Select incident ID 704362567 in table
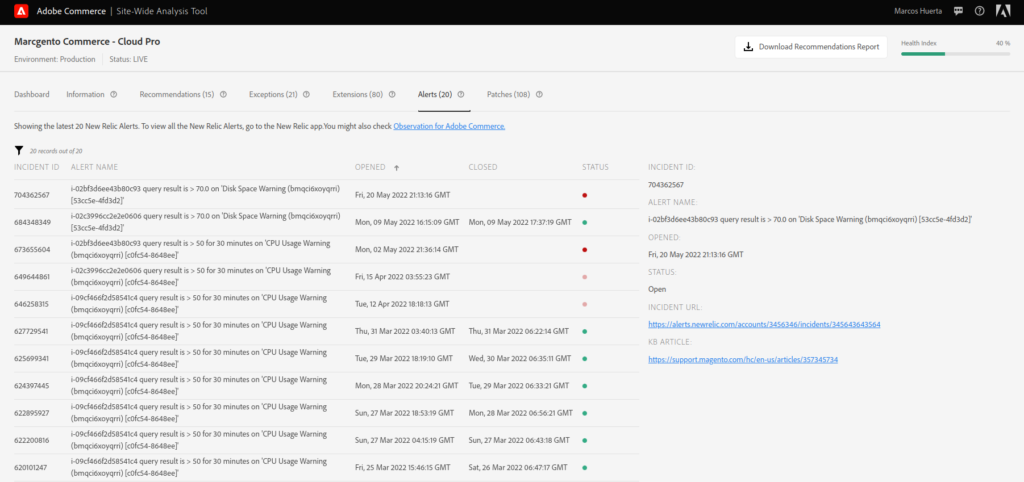Image resolution: width=1024 pixels, height=482 pixels. coord(31,195)
